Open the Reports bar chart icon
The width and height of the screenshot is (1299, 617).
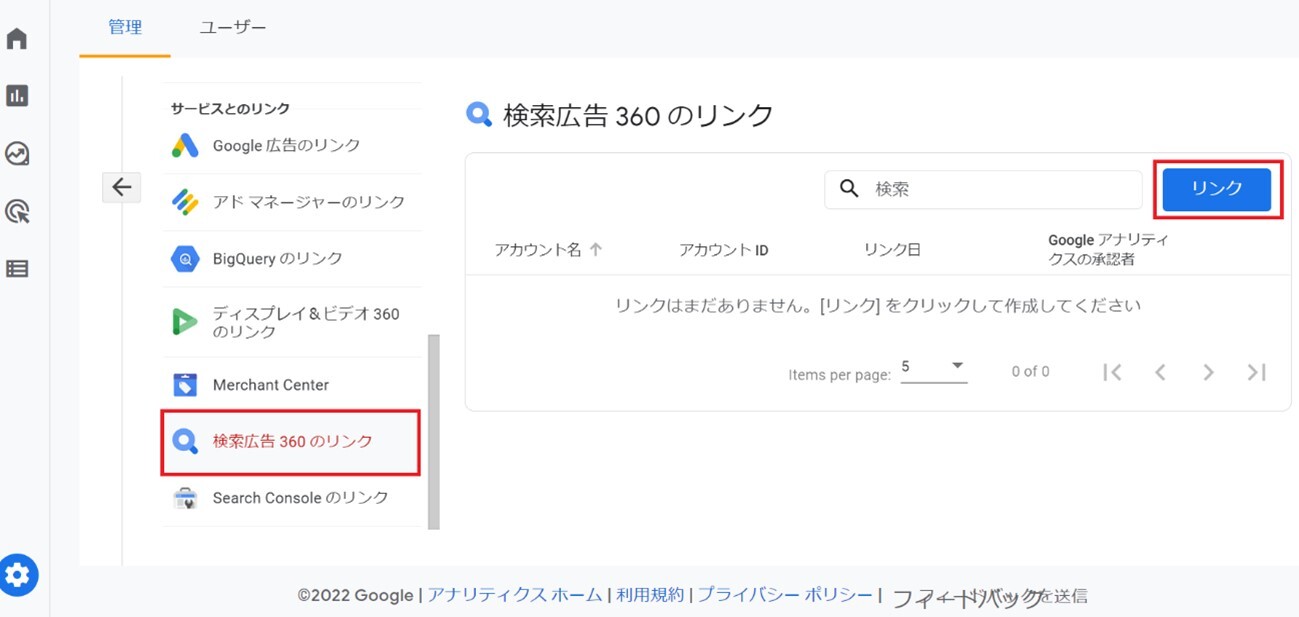click(17, 96)
